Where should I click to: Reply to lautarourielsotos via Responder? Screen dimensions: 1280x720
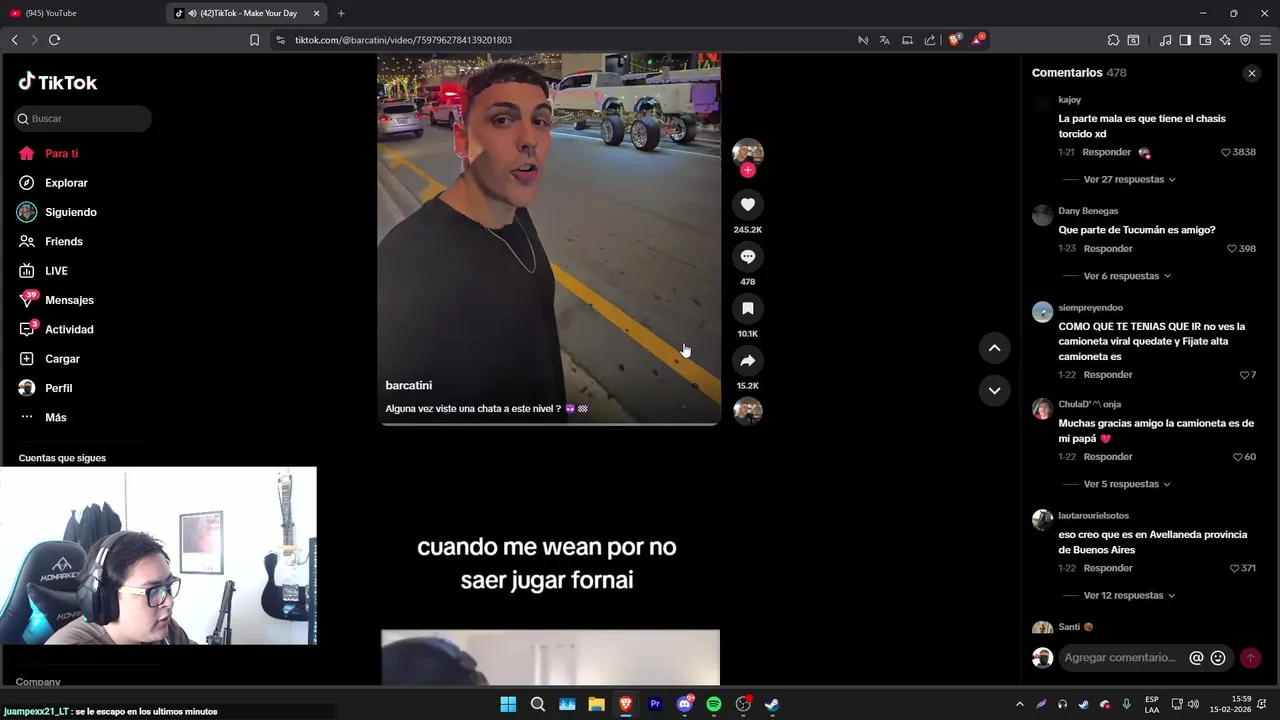coord(1107,568)
